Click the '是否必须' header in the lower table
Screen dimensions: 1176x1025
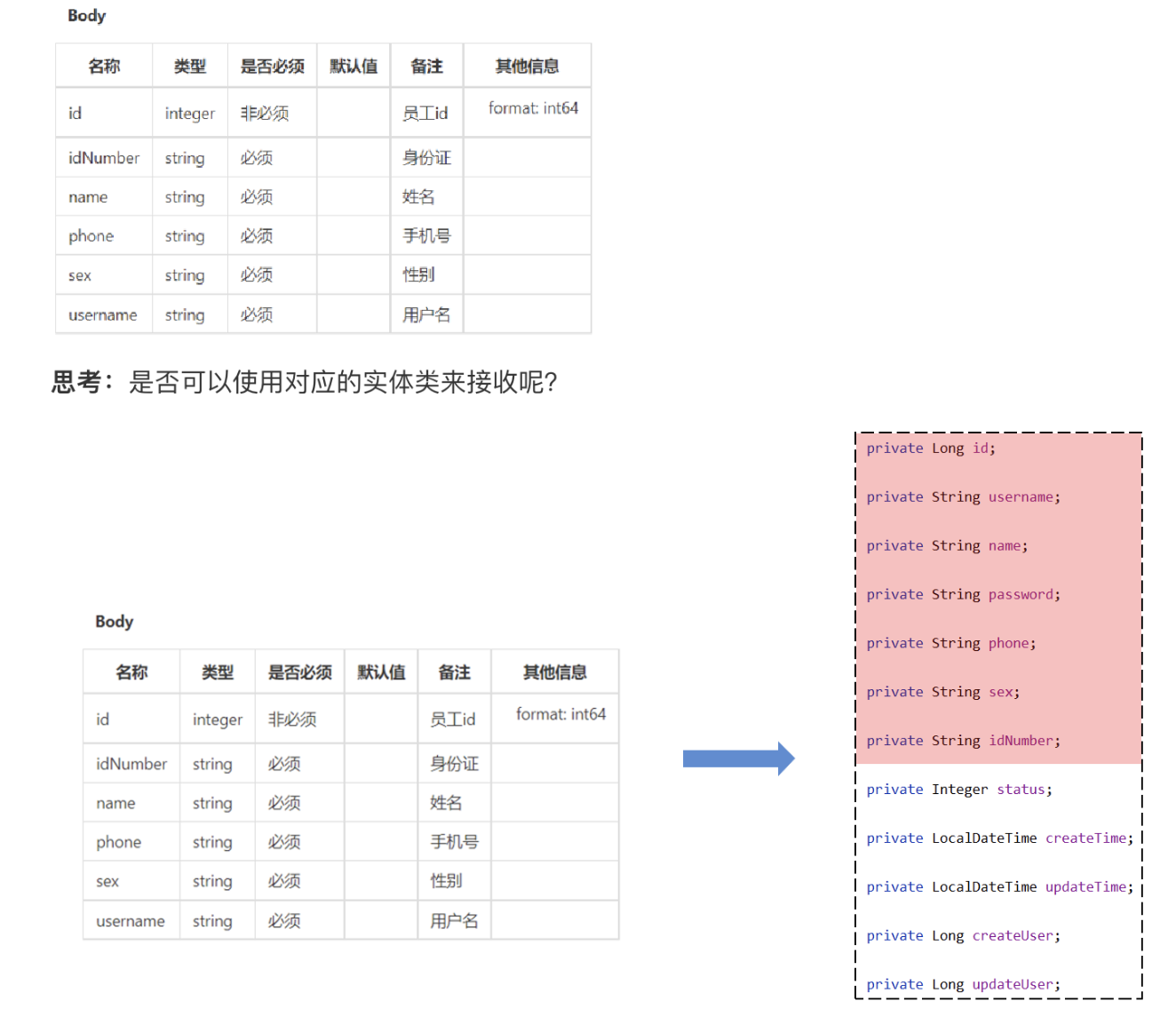300,672
